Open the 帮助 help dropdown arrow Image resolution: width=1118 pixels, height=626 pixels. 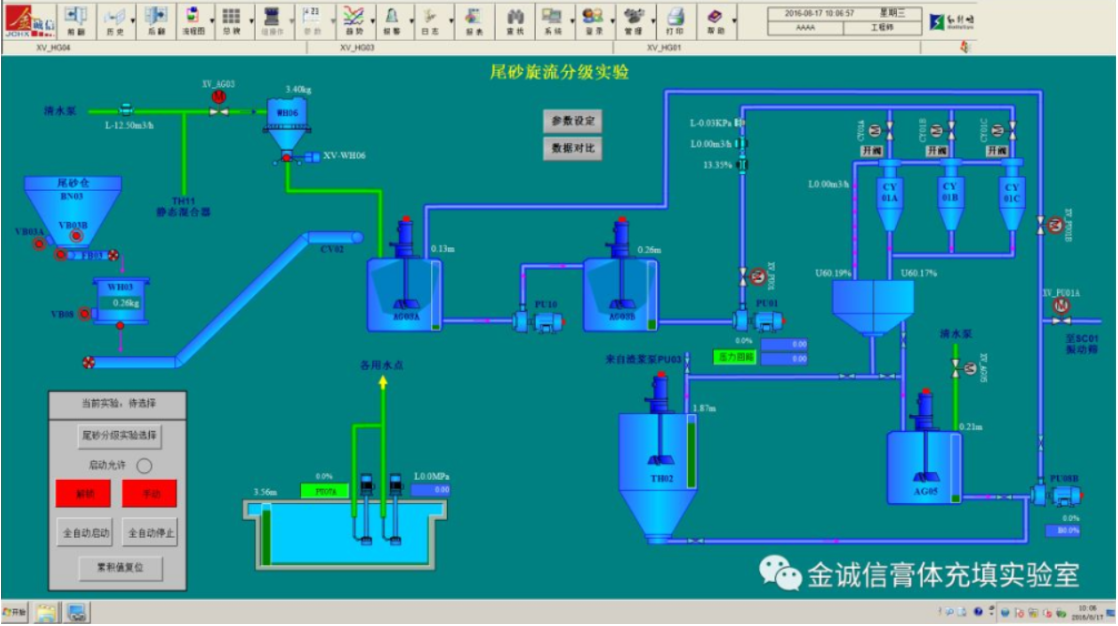pos(733,20)
